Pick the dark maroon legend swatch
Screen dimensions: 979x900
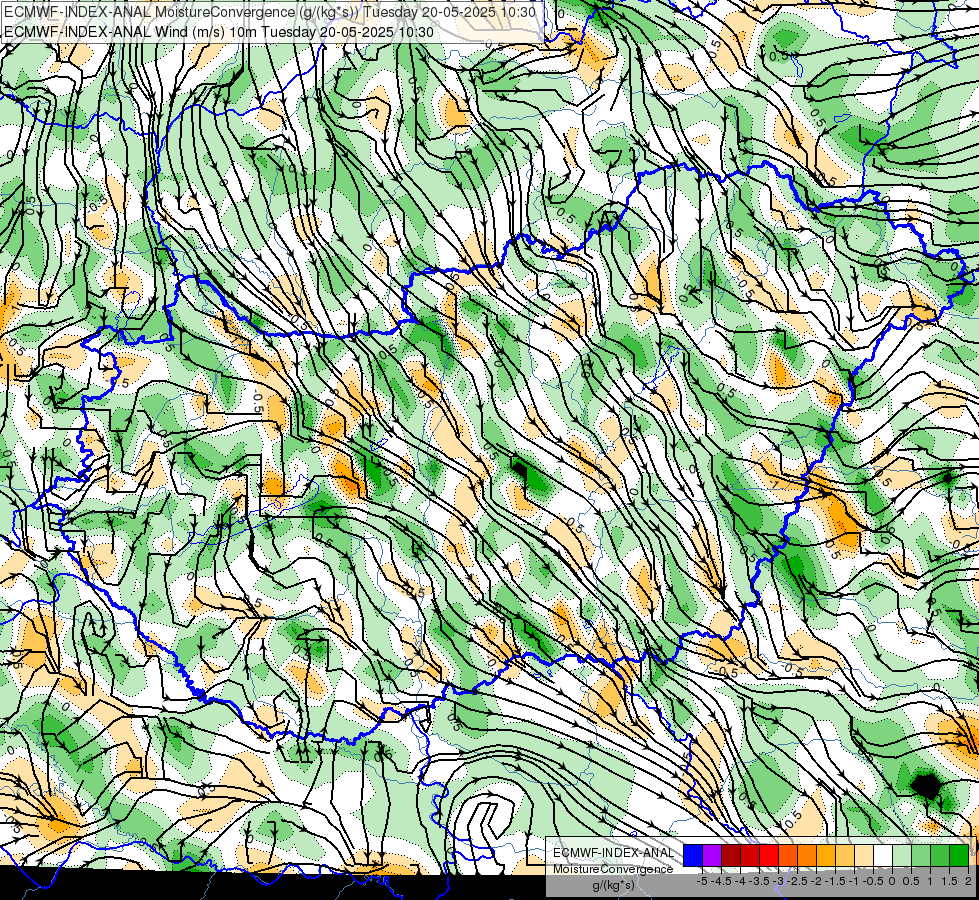[731, 856]
